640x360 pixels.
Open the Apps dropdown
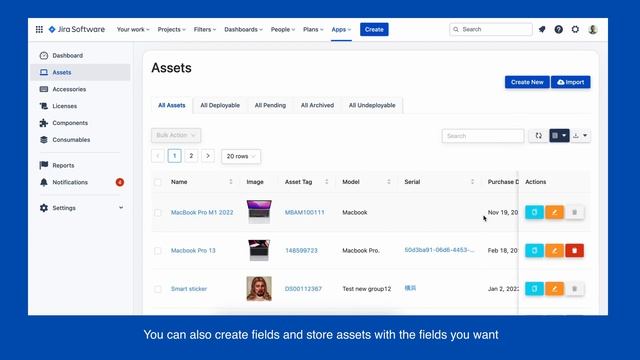pos(341,29)
